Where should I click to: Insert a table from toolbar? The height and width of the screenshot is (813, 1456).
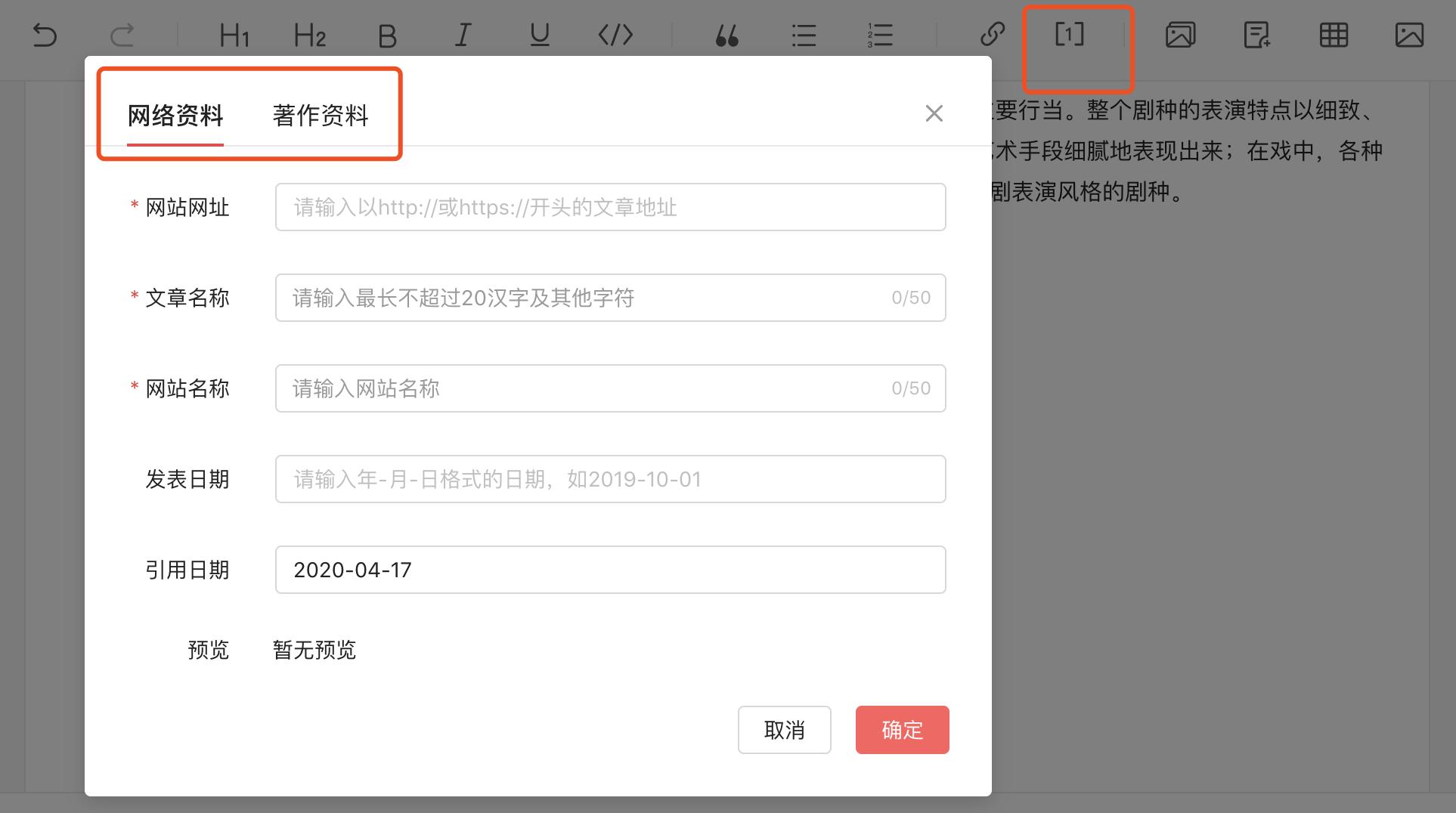(x=1334, y=36)
